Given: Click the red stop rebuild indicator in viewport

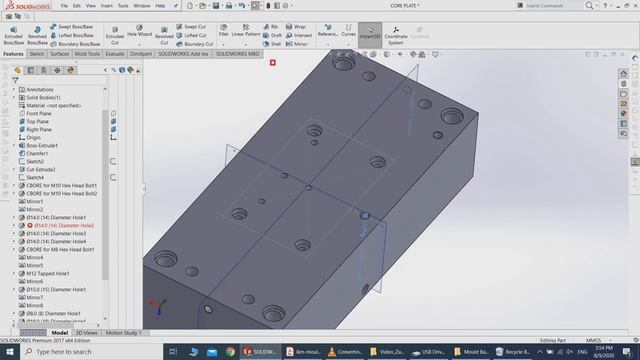Looking at the screenshot, I should (273, 62).
